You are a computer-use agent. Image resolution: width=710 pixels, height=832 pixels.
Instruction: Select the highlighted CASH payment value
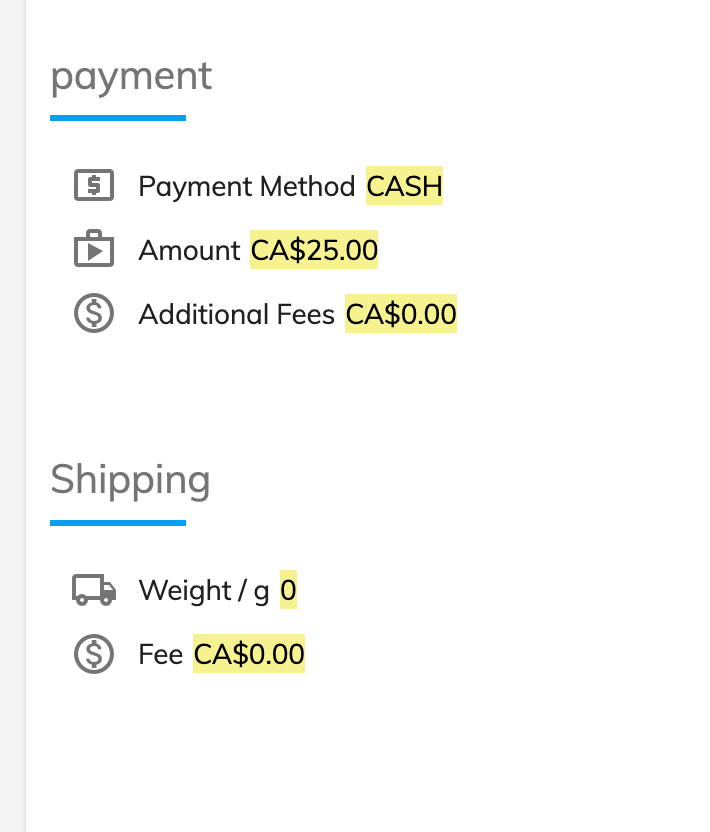[404, 186]
